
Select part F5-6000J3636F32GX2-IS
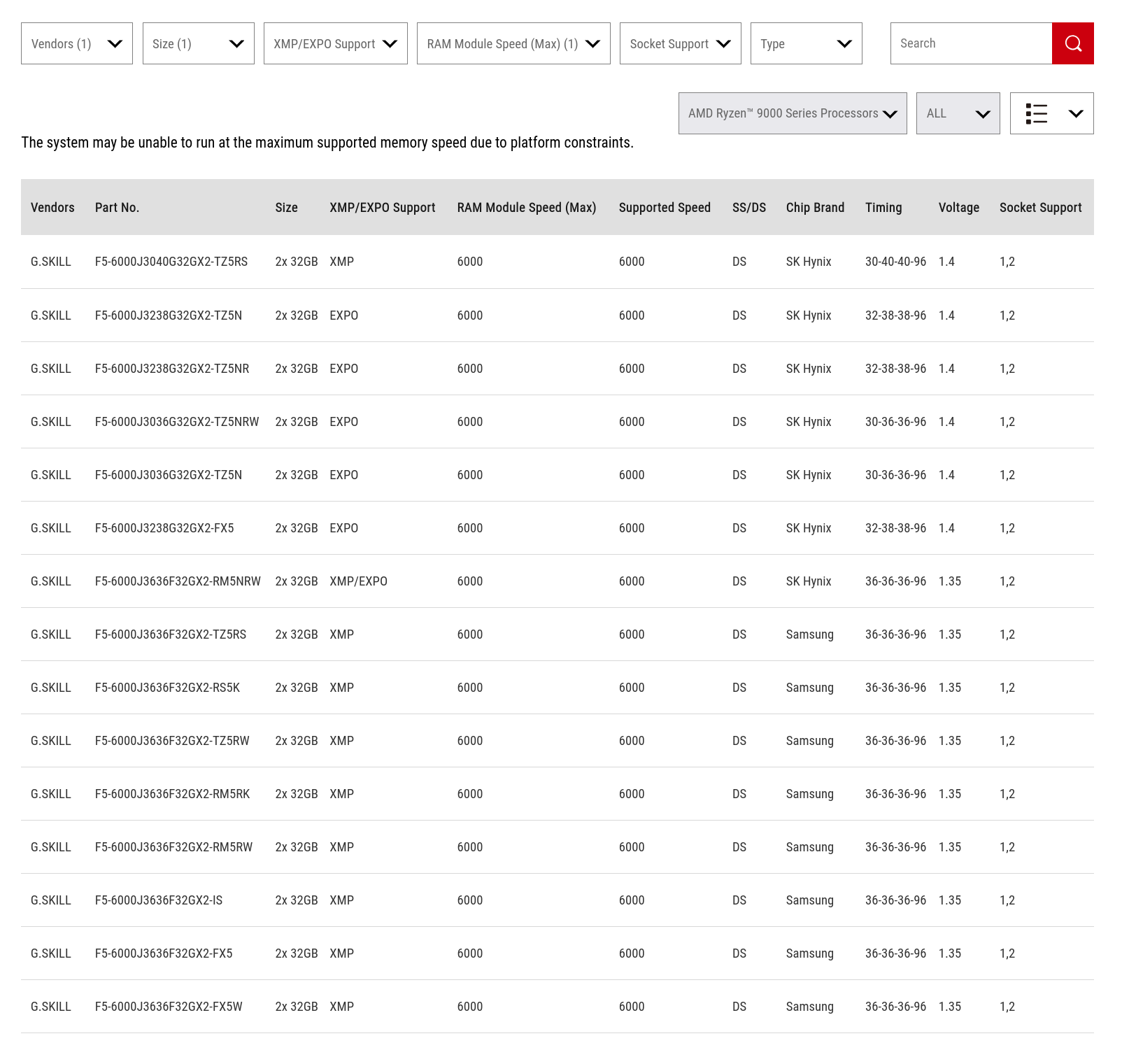coord(159,900)
